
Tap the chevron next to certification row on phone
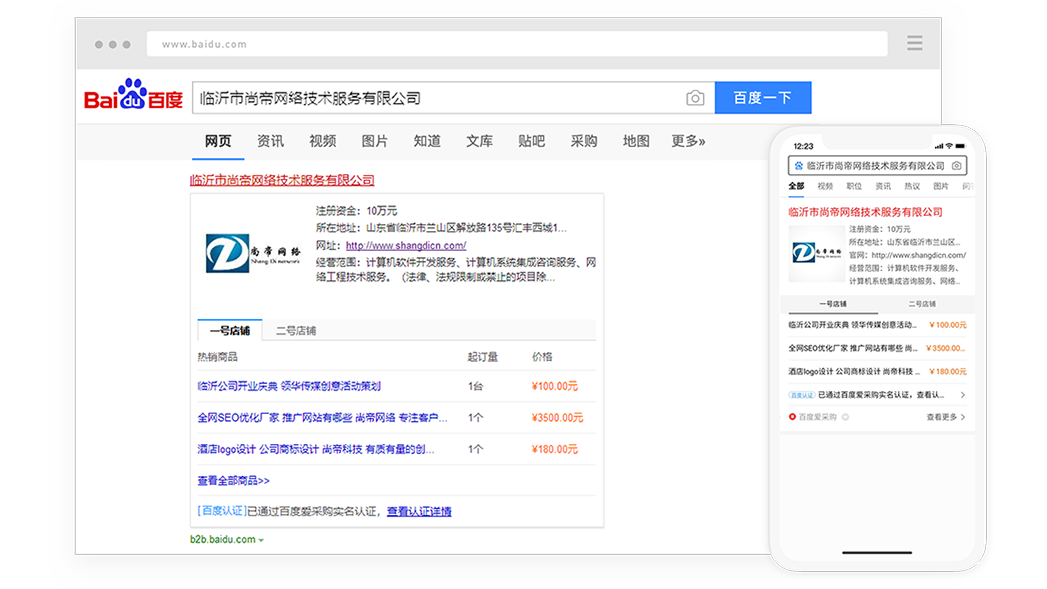[x=962, y=395]
